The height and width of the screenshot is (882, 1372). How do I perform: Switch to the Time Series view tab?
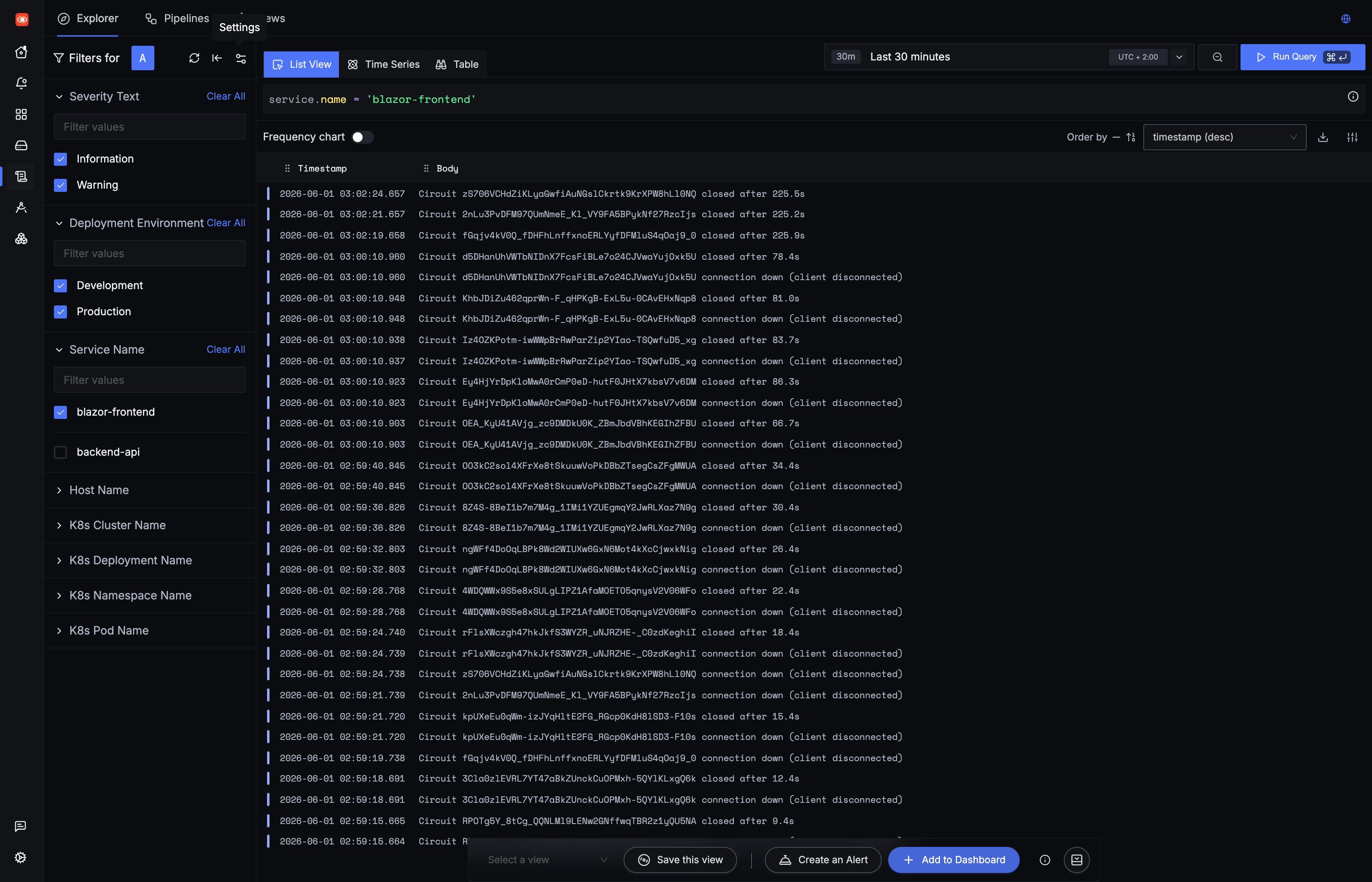(384, 64)
